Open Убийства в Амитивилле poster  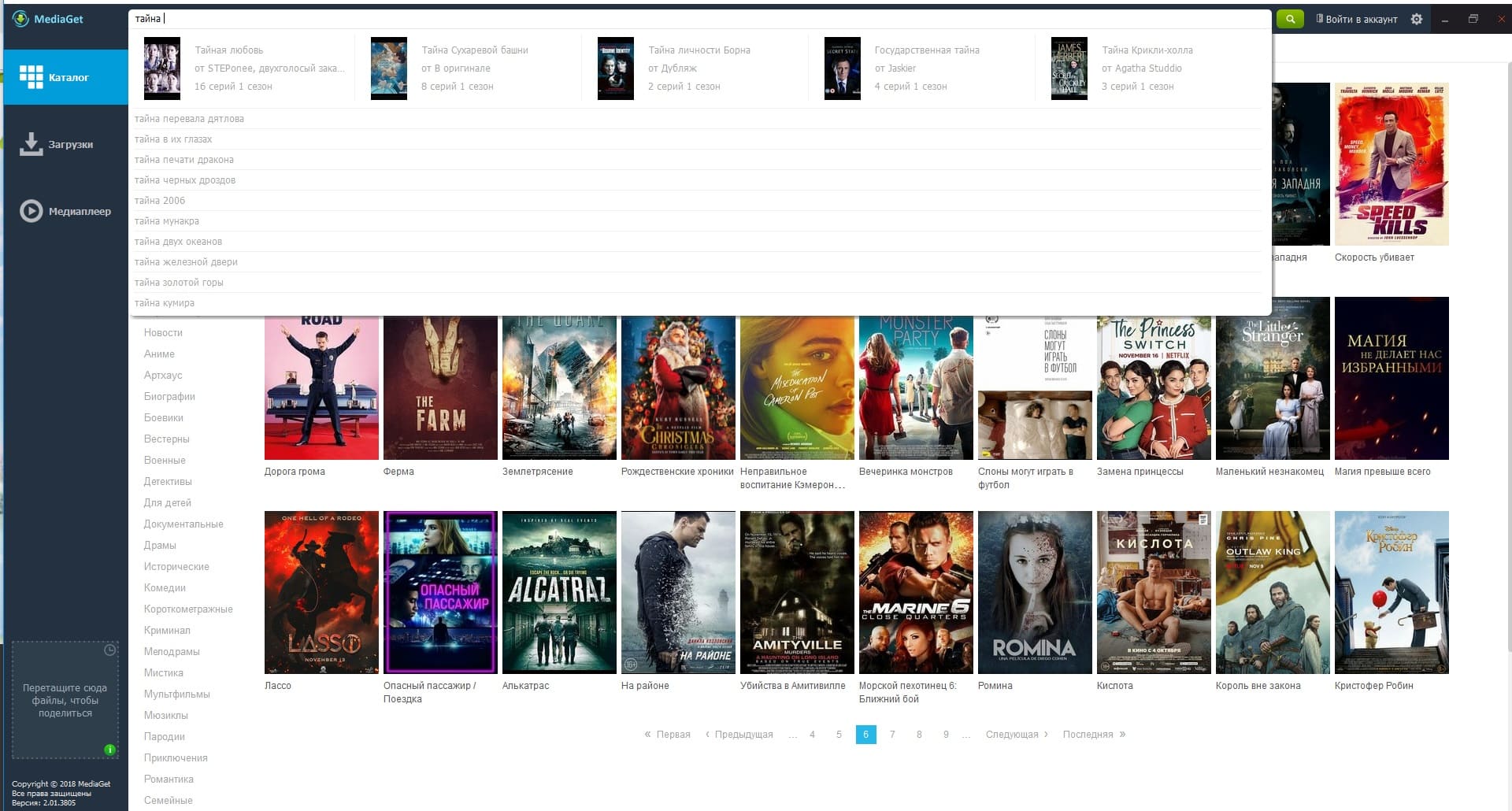(797, 592)
